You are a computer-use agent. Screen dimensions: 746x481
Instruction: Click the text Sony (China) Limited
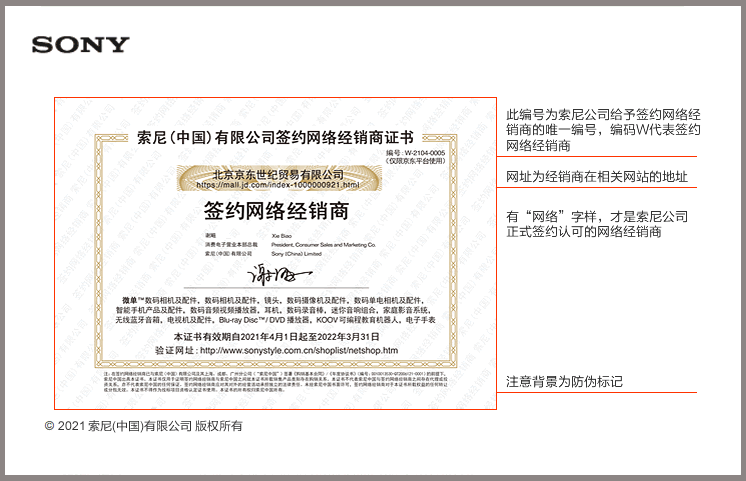tap(296, 254)
